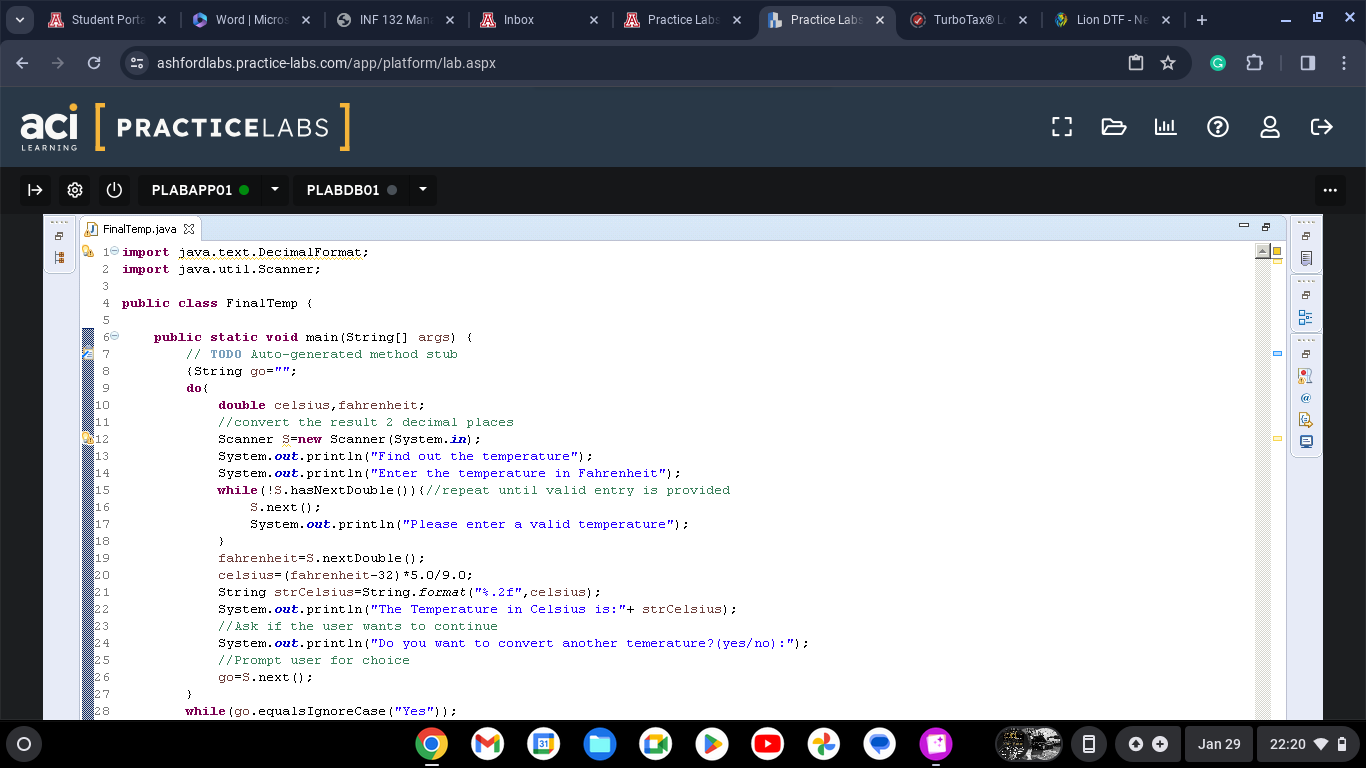1366x768 pixels.
Task: Open Chrome side panel icon
Action: pyautogui.click(x=1308, y=62)
